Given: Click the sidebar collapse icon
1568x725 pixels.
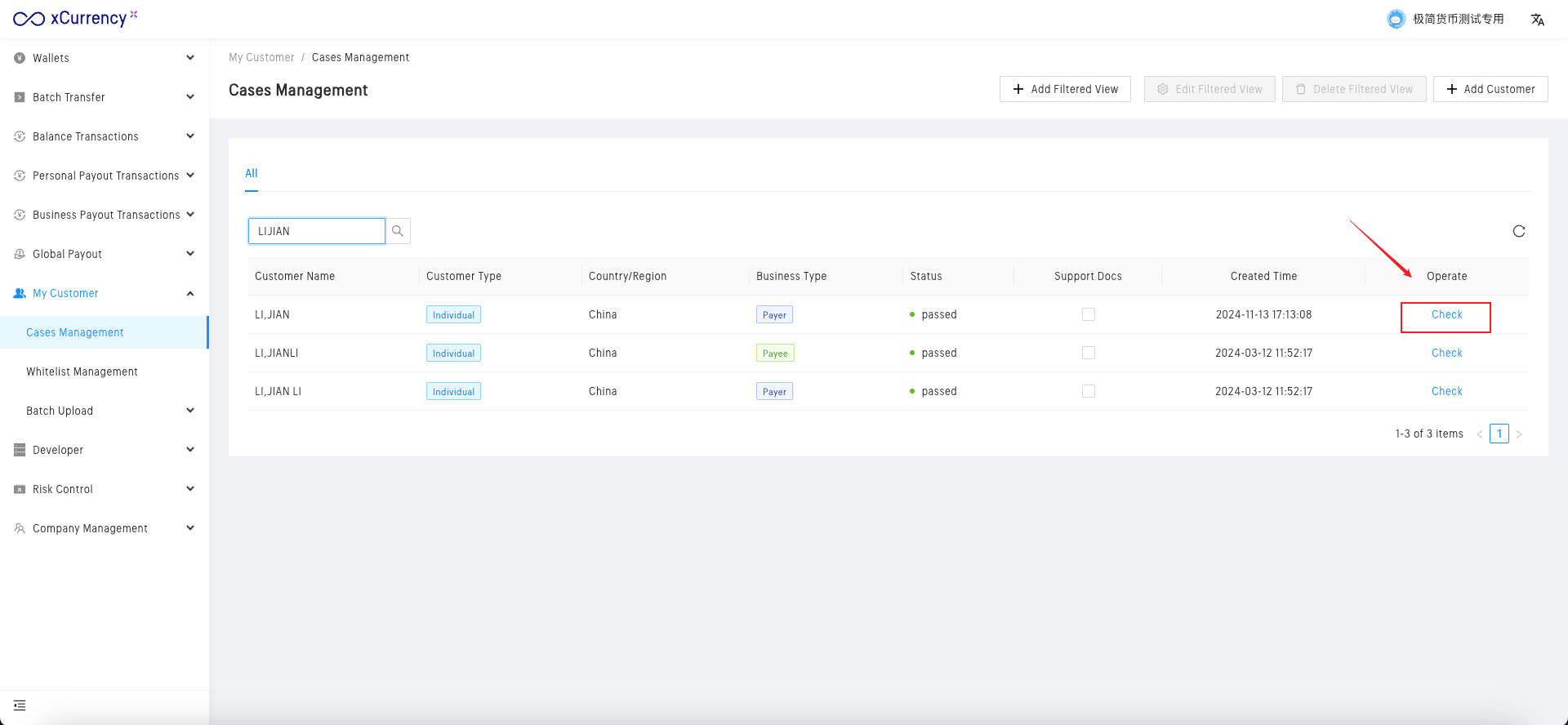Looking at the screenshot, I should [20, 705].
